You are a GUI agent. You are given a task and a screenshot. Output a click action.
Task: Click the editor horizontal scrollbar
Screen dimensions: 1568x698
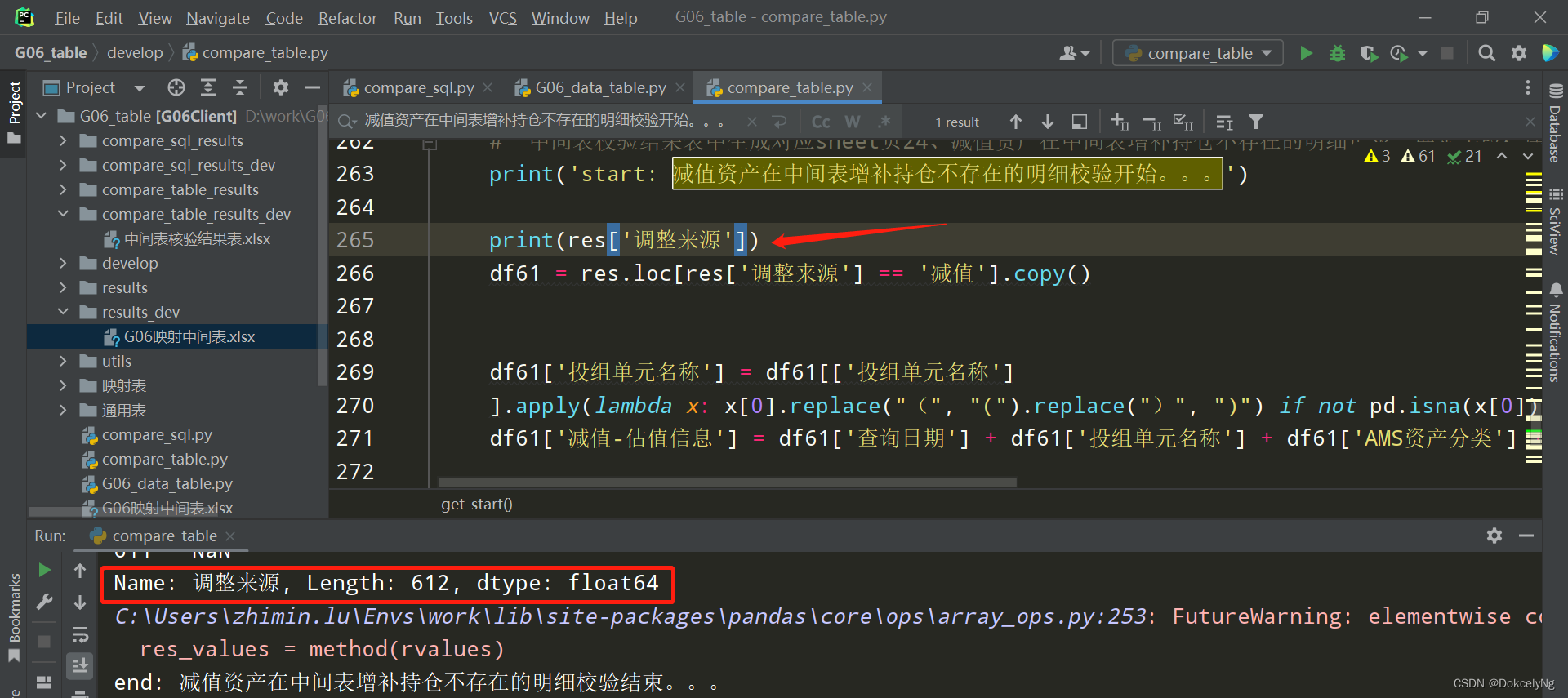pos(727,482)
